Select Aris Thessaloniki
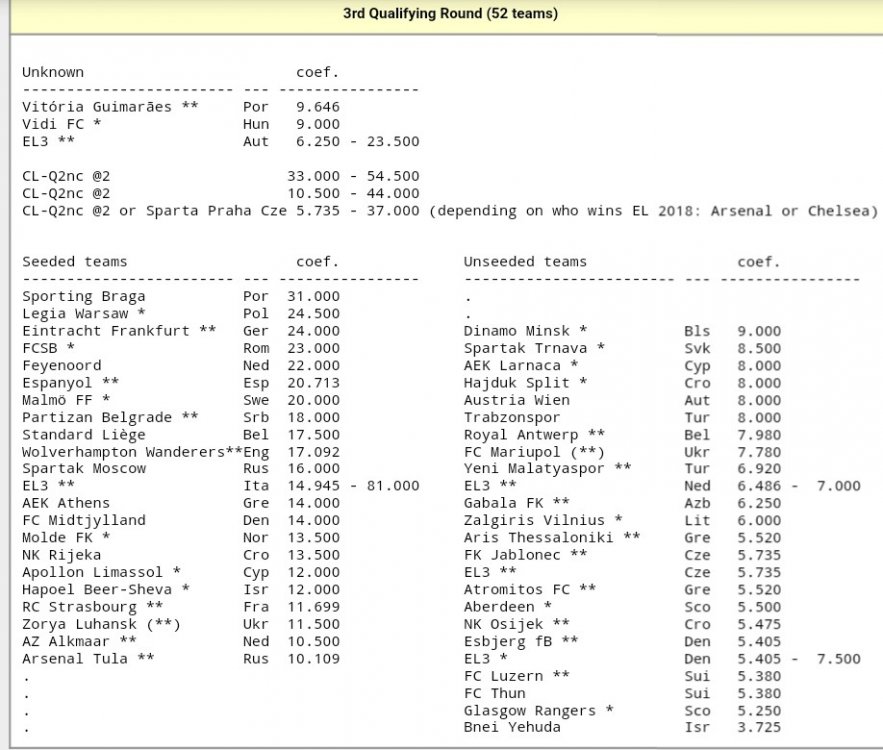883x750 pixels. [538, 538]
